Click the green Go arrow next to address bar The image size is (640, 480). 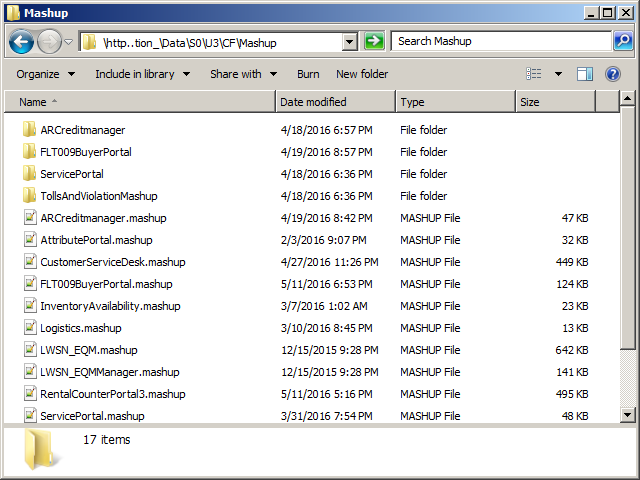374,41
